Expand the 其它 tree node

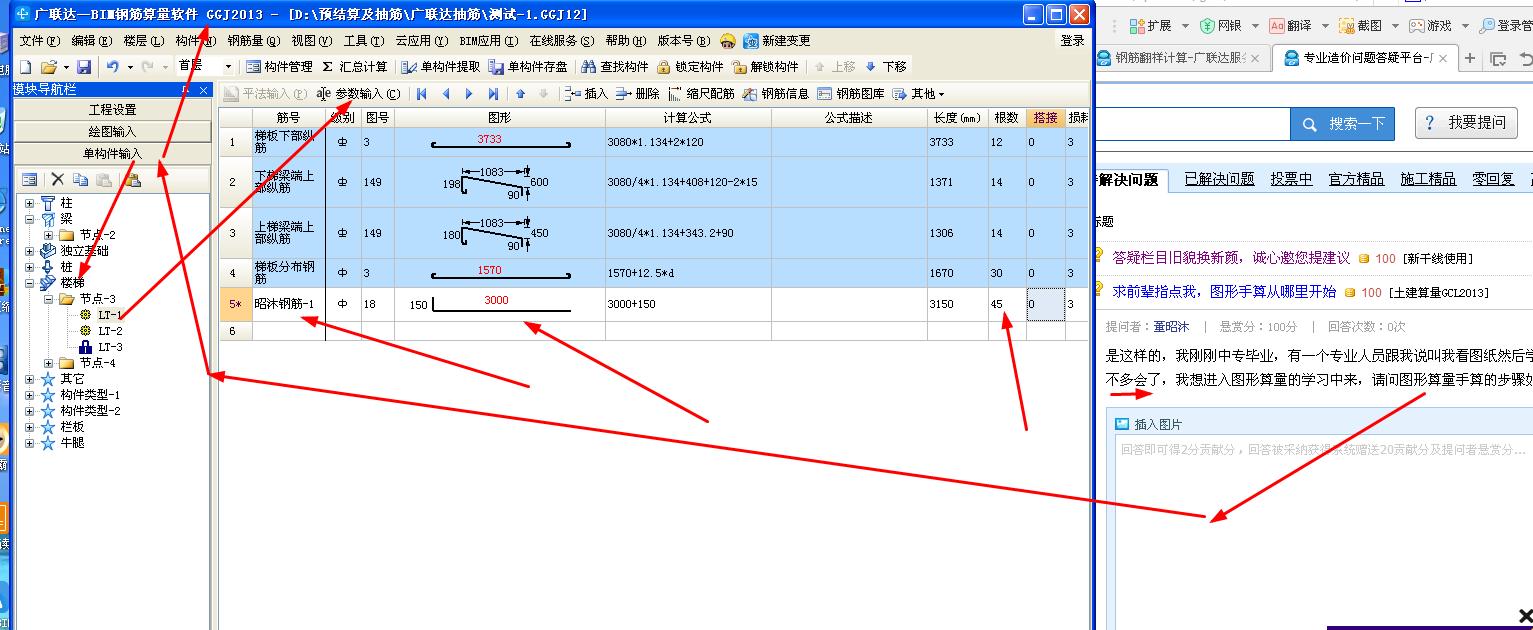[30, 379]
